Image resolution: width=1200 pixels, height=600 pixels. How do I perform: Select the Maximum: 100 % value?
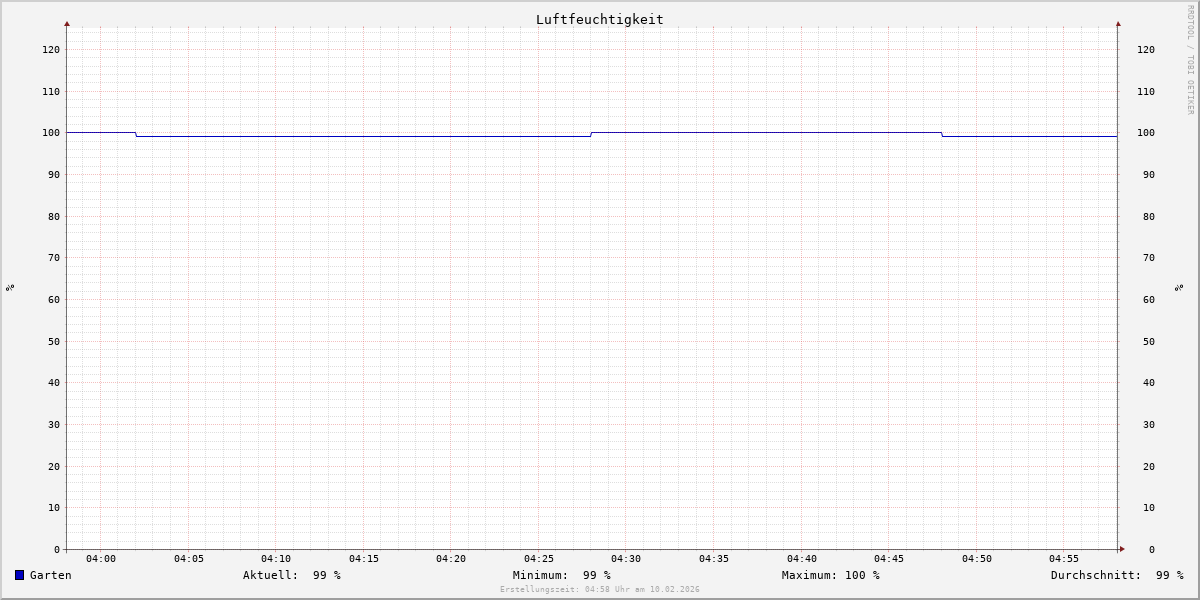click(x=831, y=575)
